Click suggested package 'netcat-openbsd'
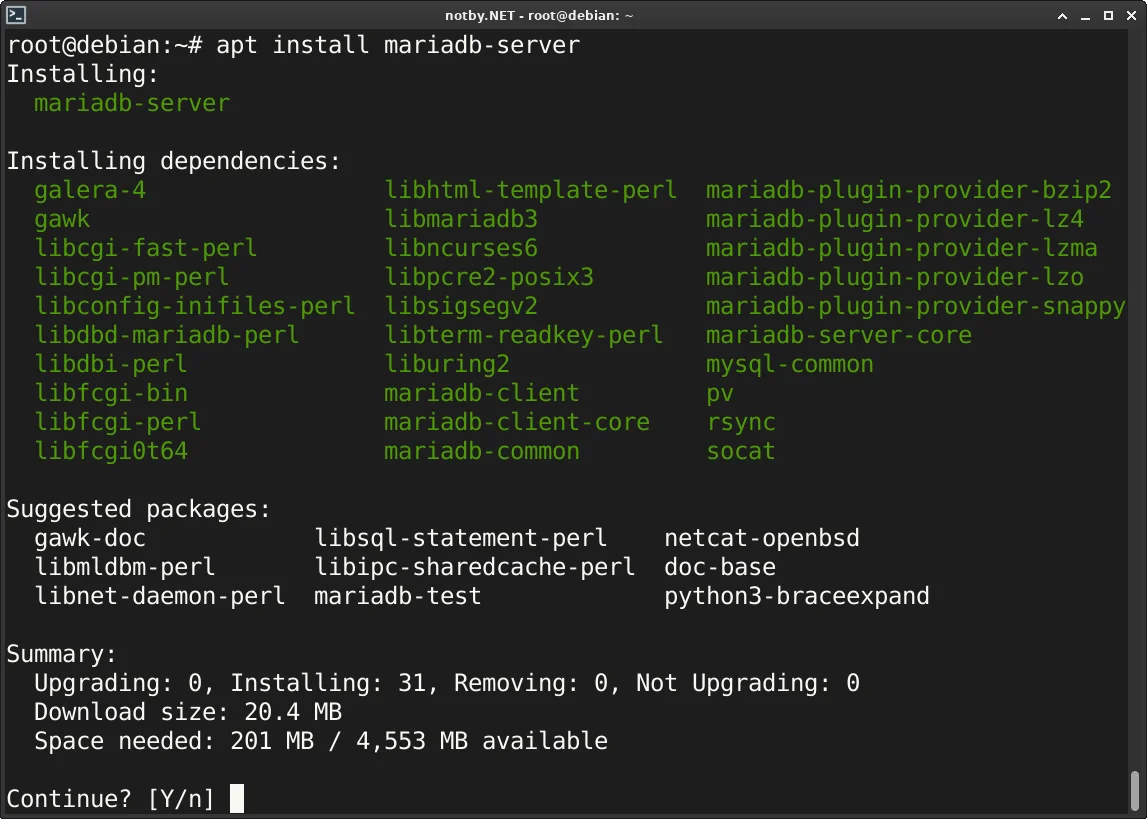The height and width of the screenshot is (819, 1147). (761, 538)
